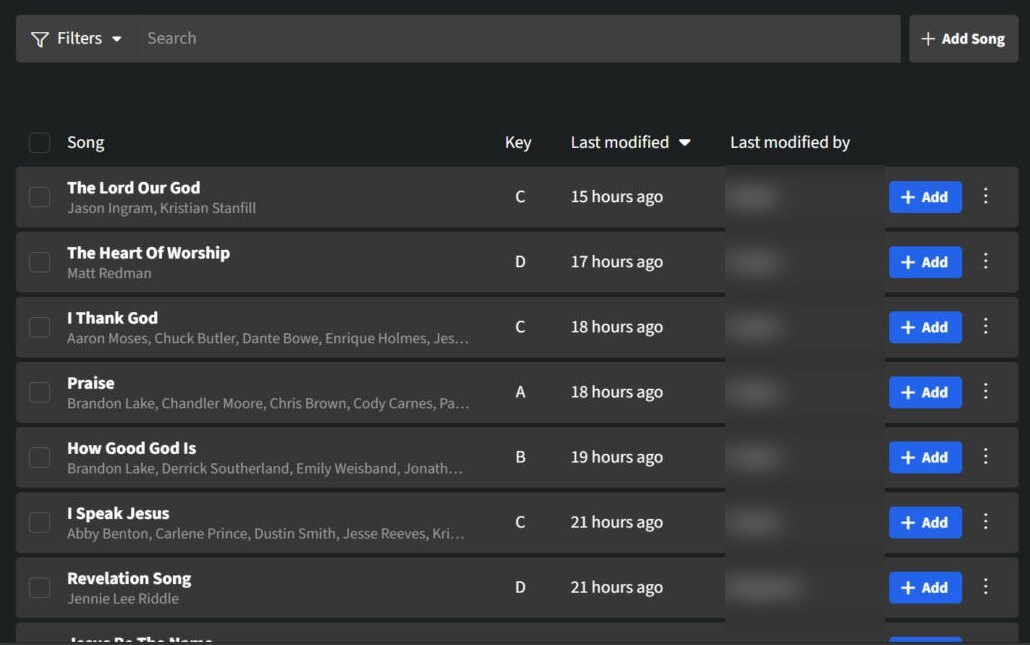Add the Praise song
The image size is (1030, 645).
[x=925, y=392]
